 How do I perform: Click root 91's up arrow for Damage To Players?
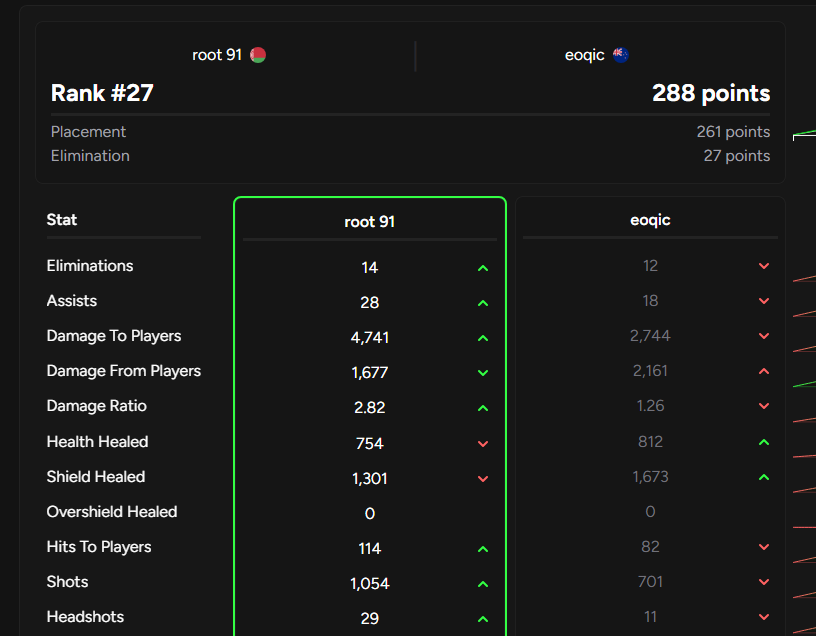(483, 338)
